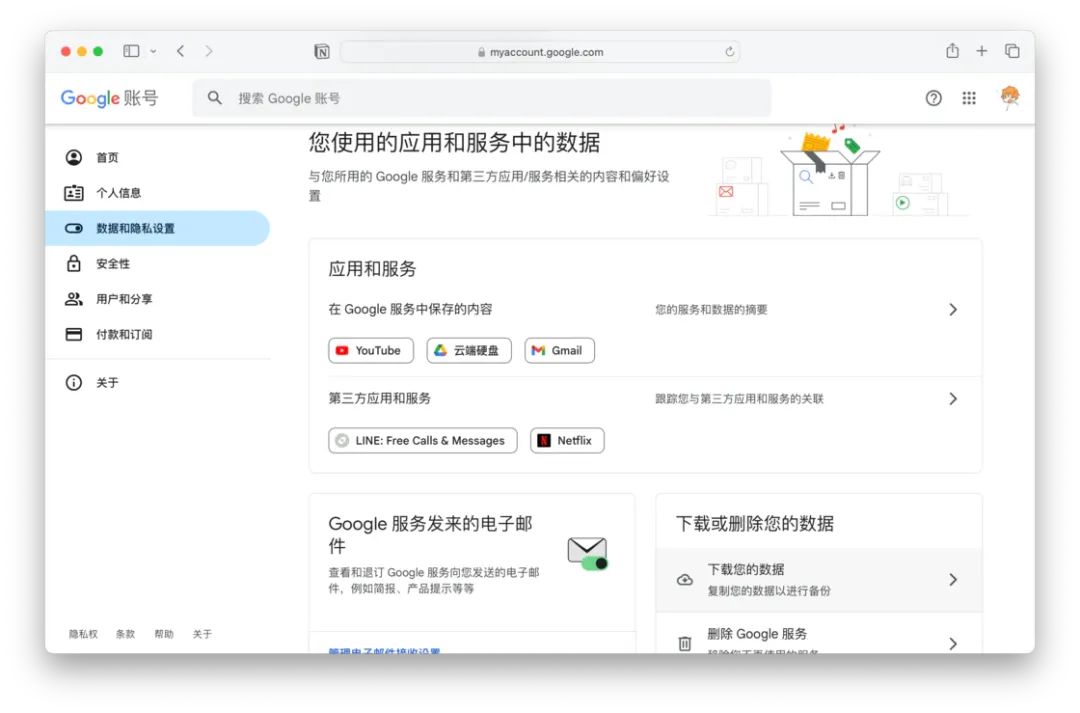Open the Google apps grid

[x=969, y=98]
